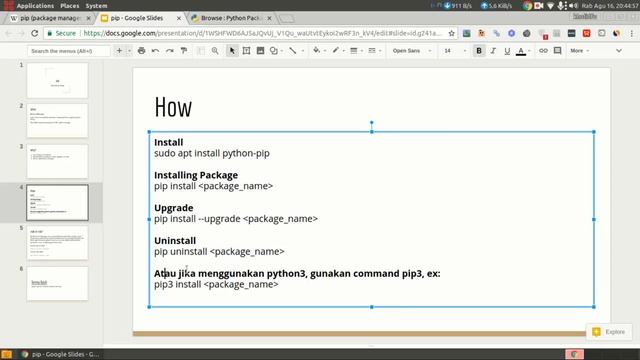Viewport: 640px width, 360px height.
Task: Toggle Bold formatting
Action: (x=479, y=51)
